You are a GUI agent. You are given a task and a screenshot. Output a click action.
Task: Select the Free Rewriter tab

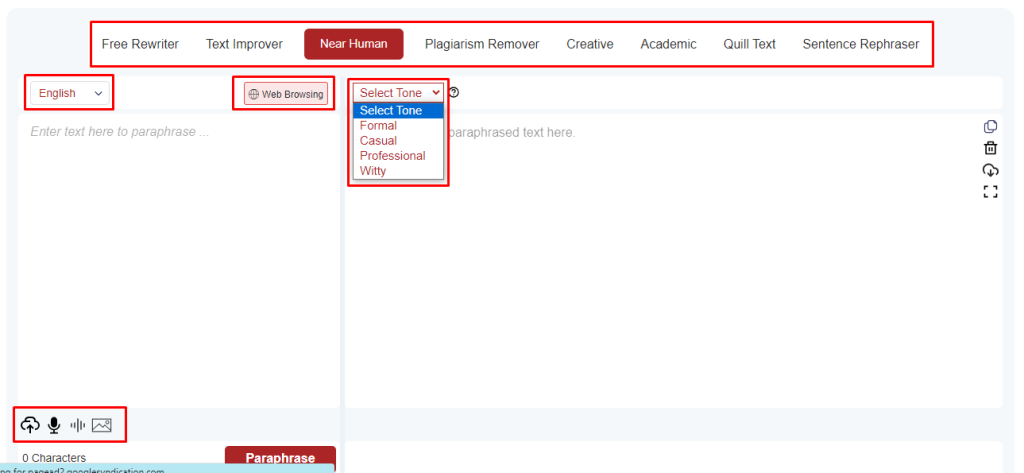pos(140,44)
